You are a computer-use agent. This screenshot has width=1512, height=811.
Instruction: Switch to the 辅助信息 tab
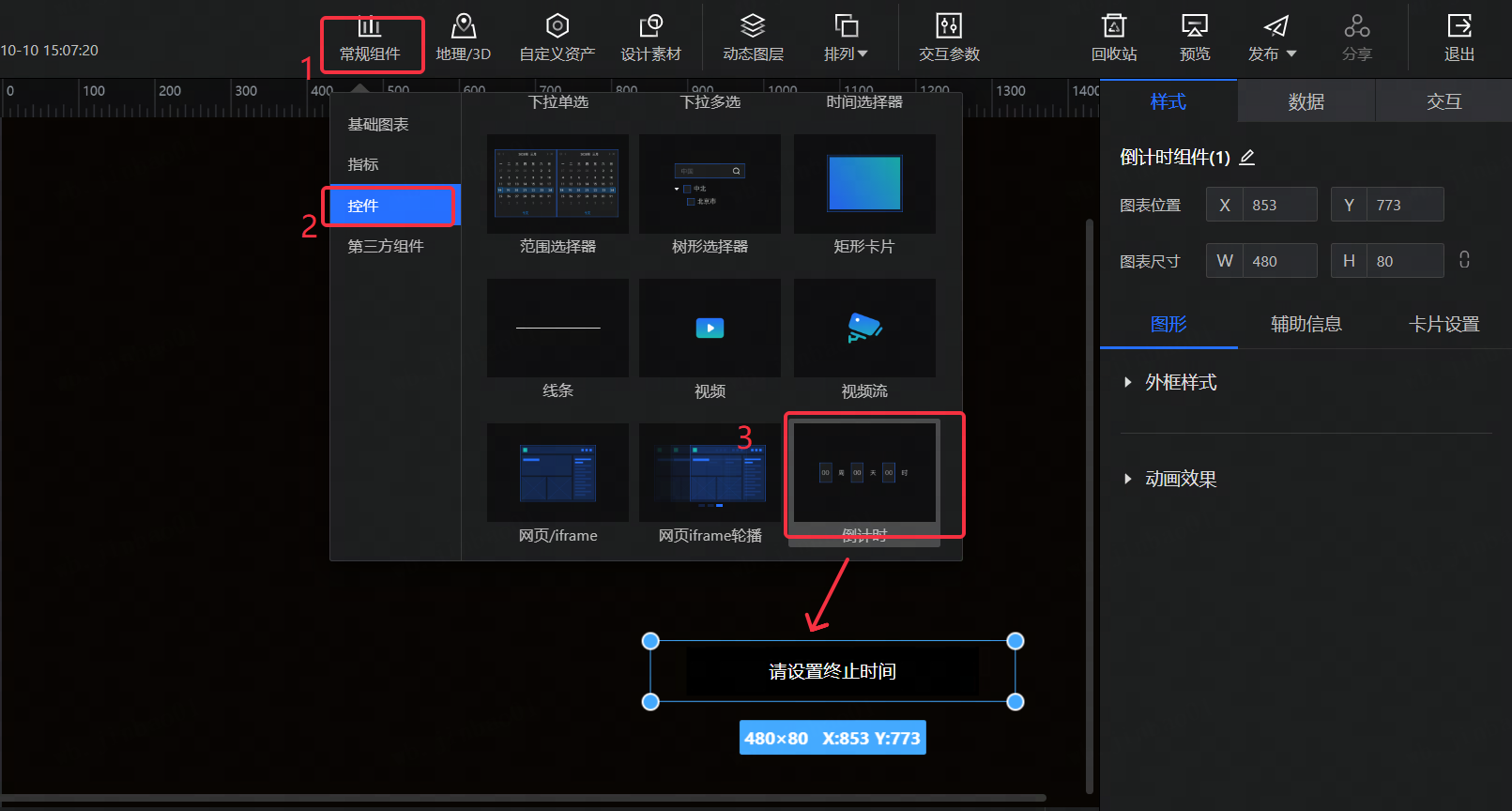(1306, 324)
